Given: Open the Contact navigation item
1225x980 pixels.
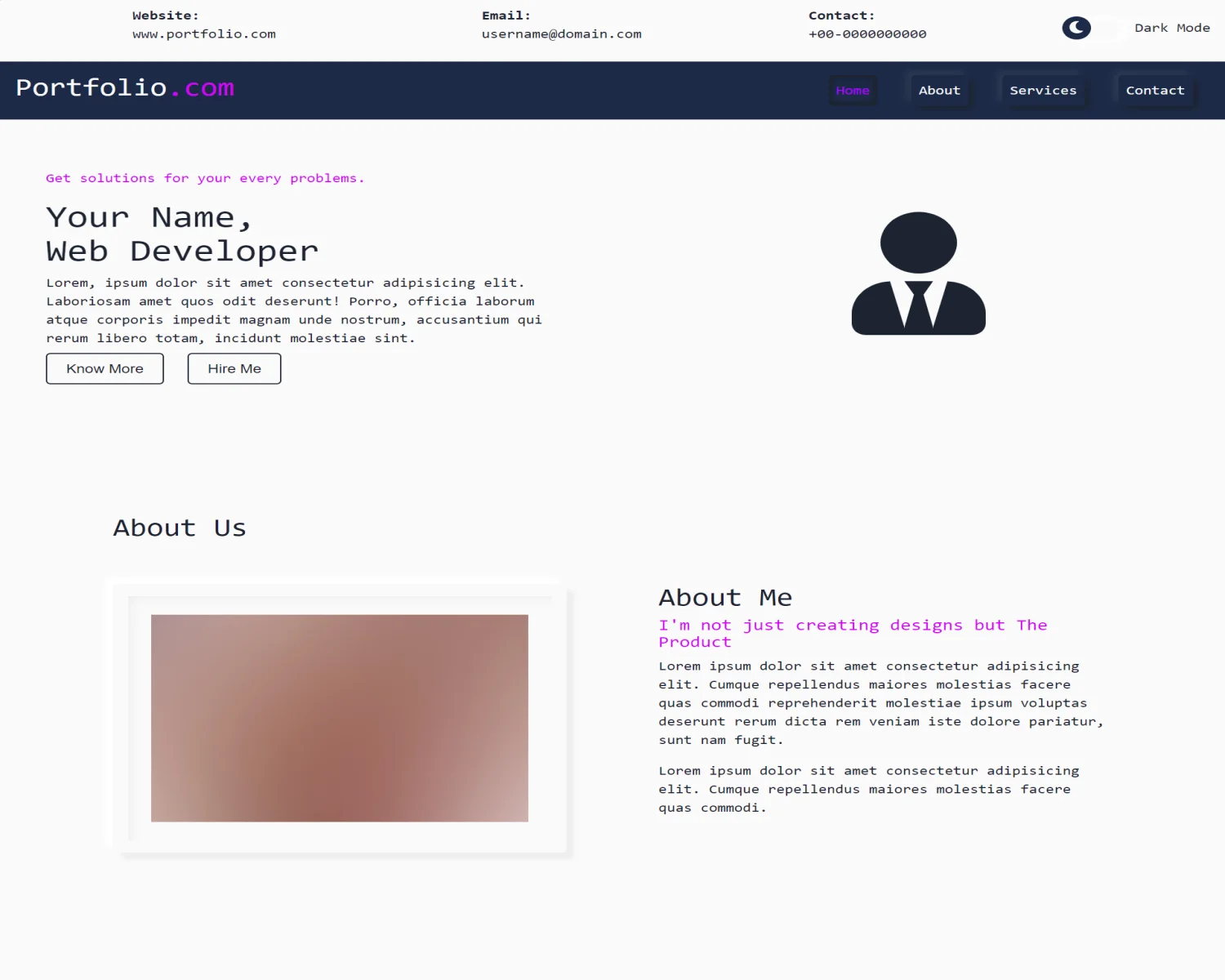Looking at the screenshot, I should (x=1155, y=90).
